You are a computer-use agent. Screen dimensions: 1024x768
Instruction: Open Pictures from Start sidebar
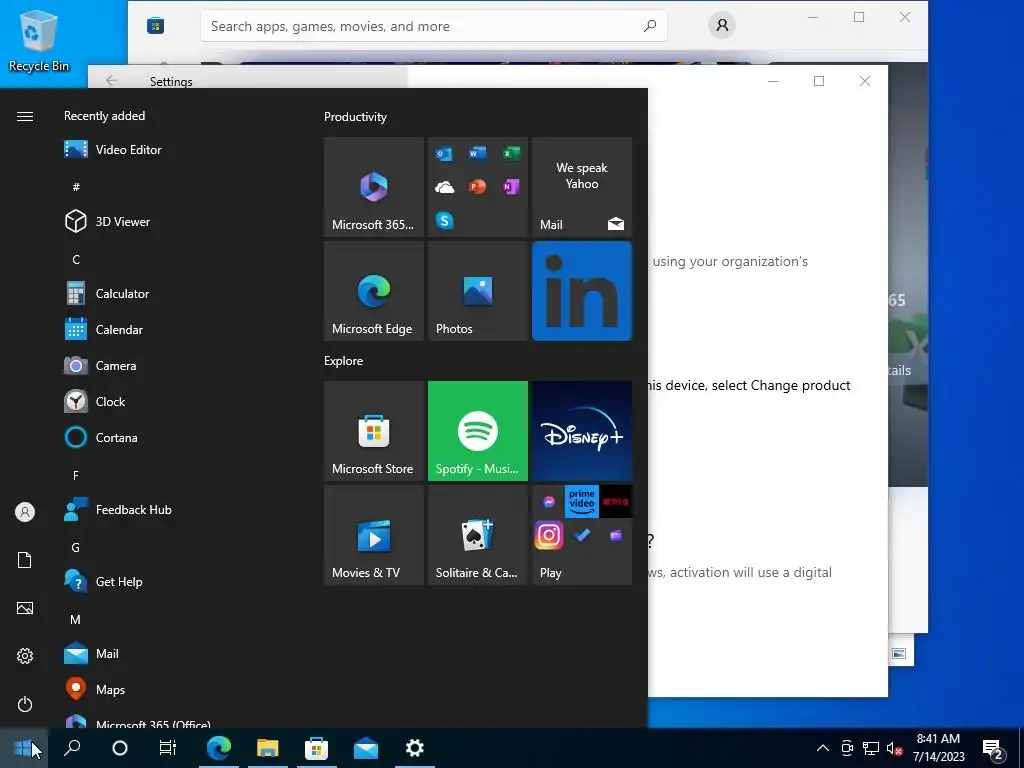pos(25,608)
